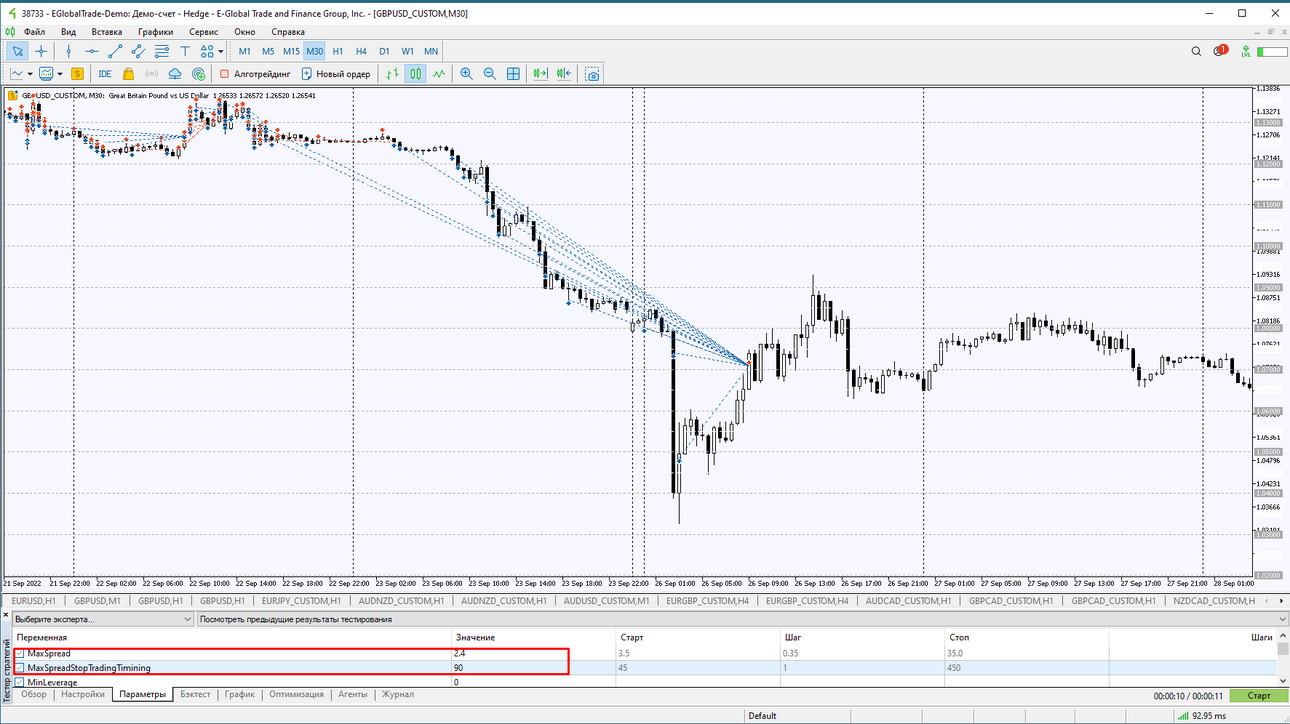Open the VPS cloud hosting icon

175,74
